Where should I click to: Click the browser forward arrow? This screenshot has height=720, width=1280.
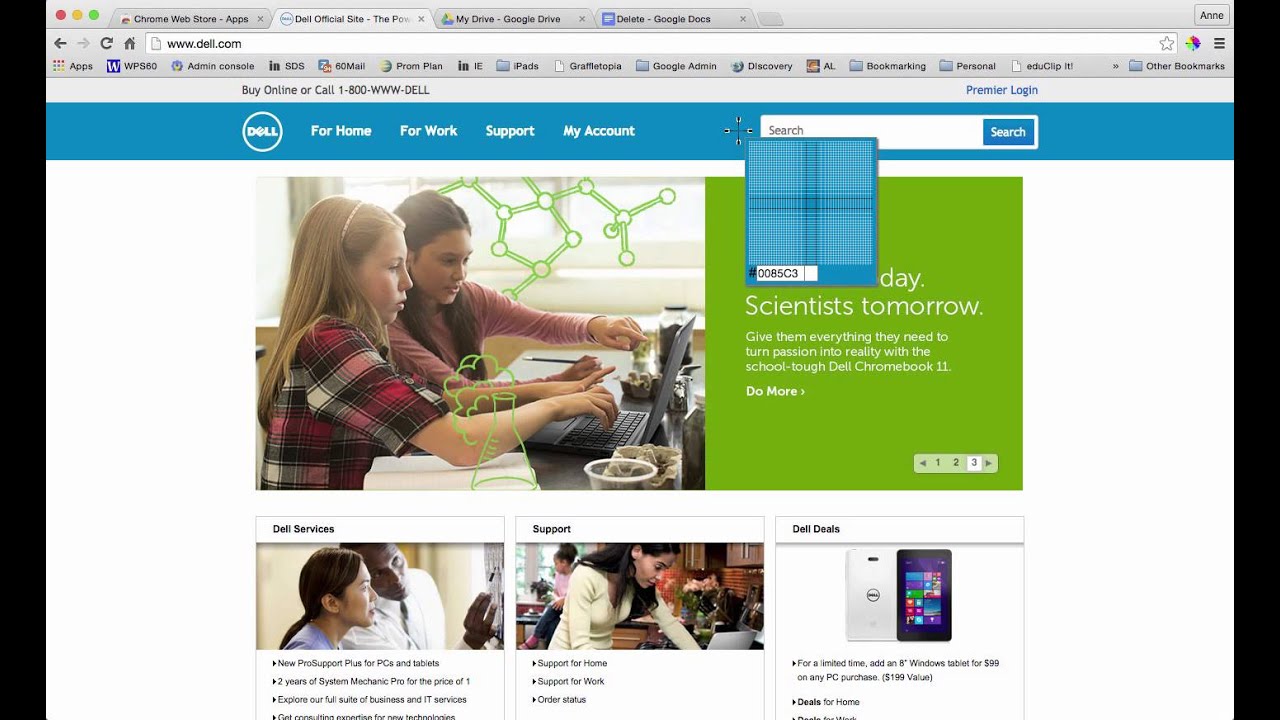[83, 44]
